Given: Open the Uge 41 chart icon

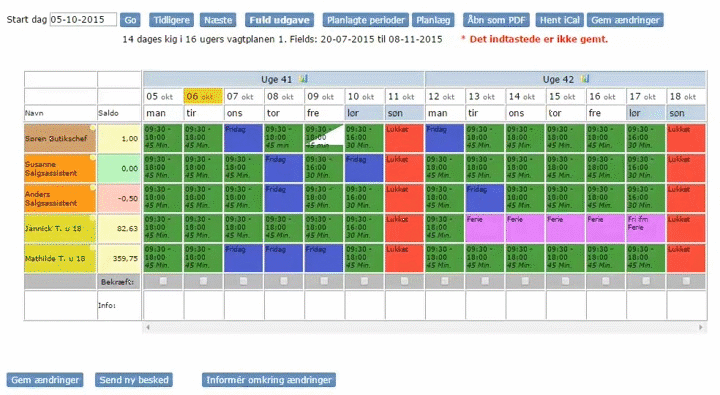Looking at the screenshot, I should [x=303, y=79].
